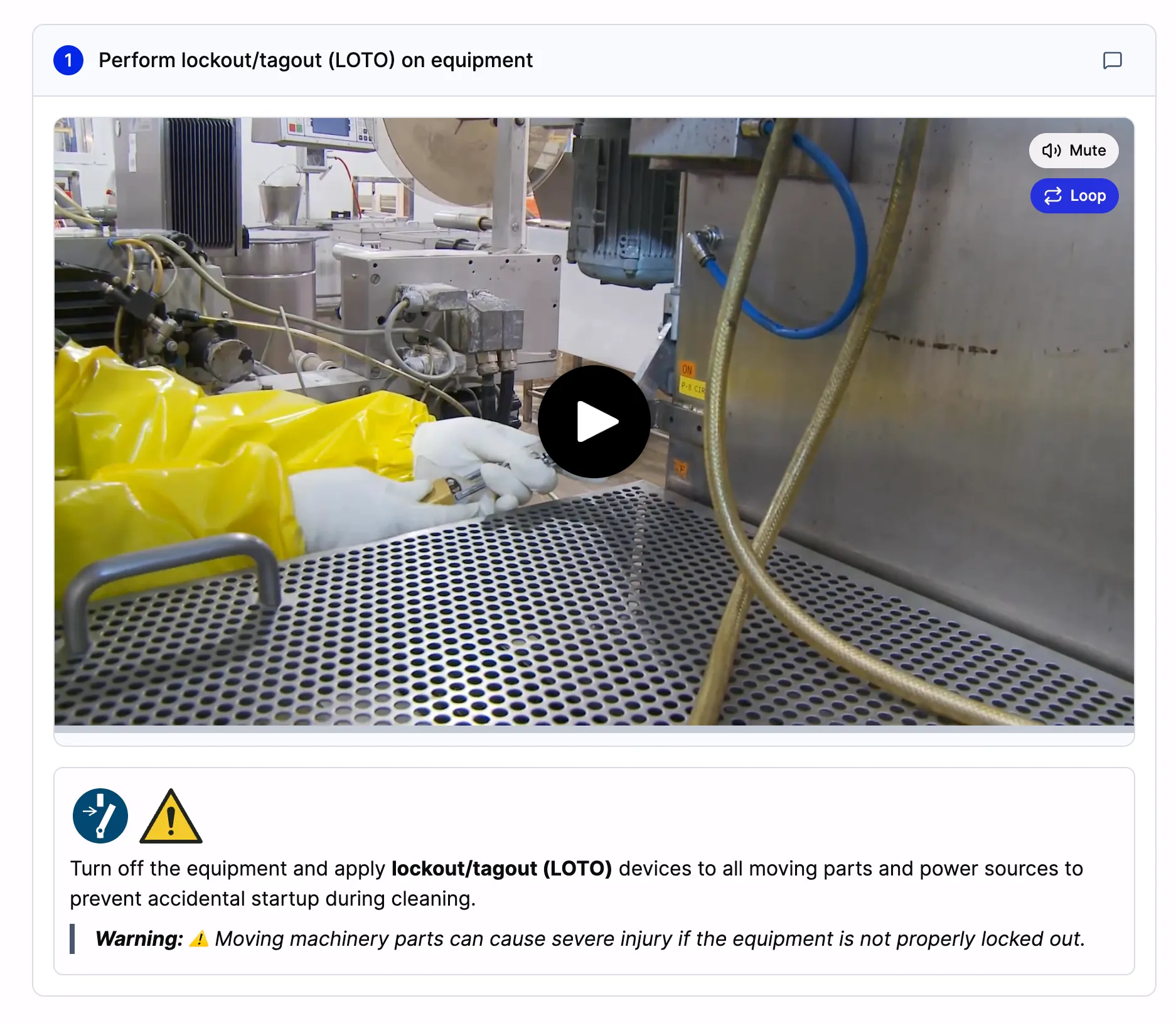Click the "Warning:" label
Image resolution: width=1176 pixels, height=1023 pixels.
[139, 939]
